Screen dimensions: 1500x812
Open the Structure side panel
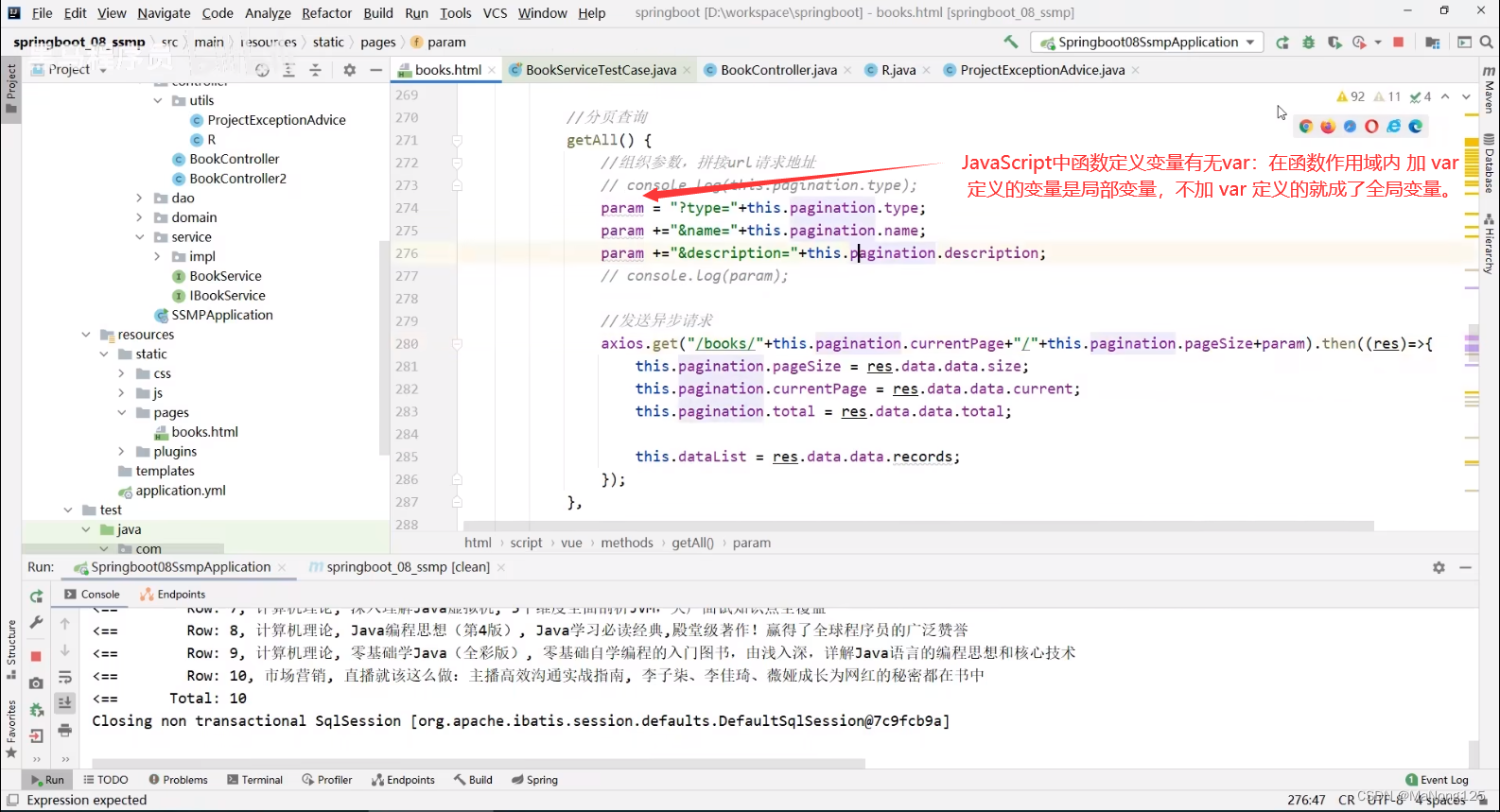(x=11, y=649)
